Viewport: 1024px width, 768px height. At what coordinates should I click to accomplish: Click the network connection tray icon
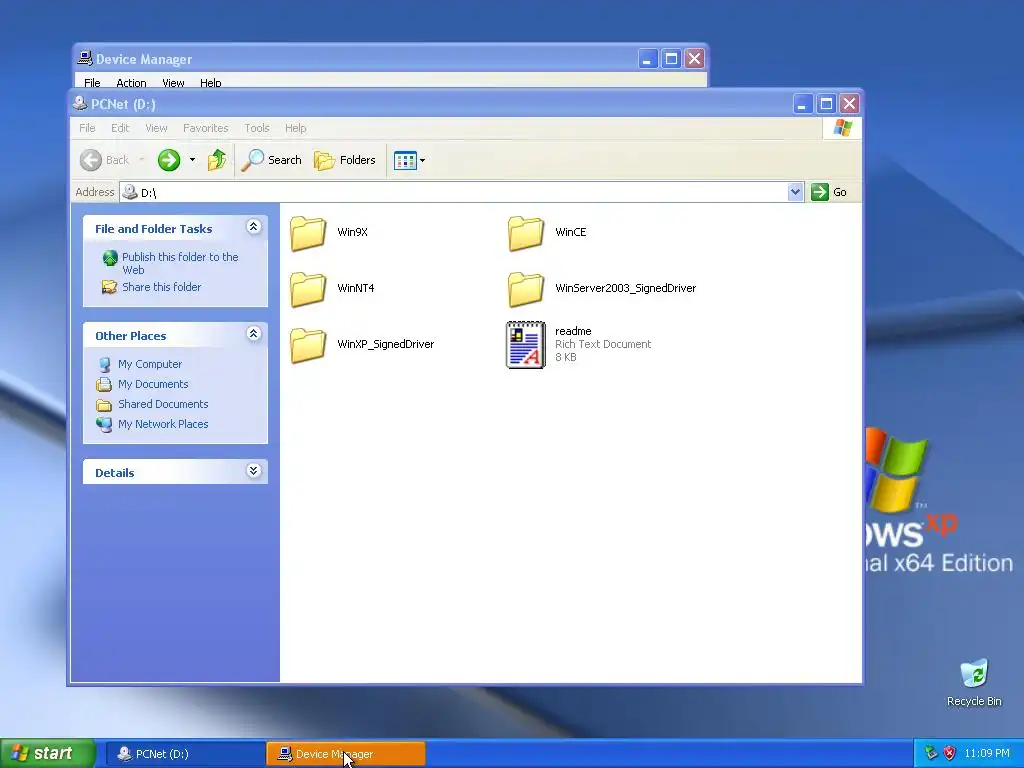click(x=931, y=753)
